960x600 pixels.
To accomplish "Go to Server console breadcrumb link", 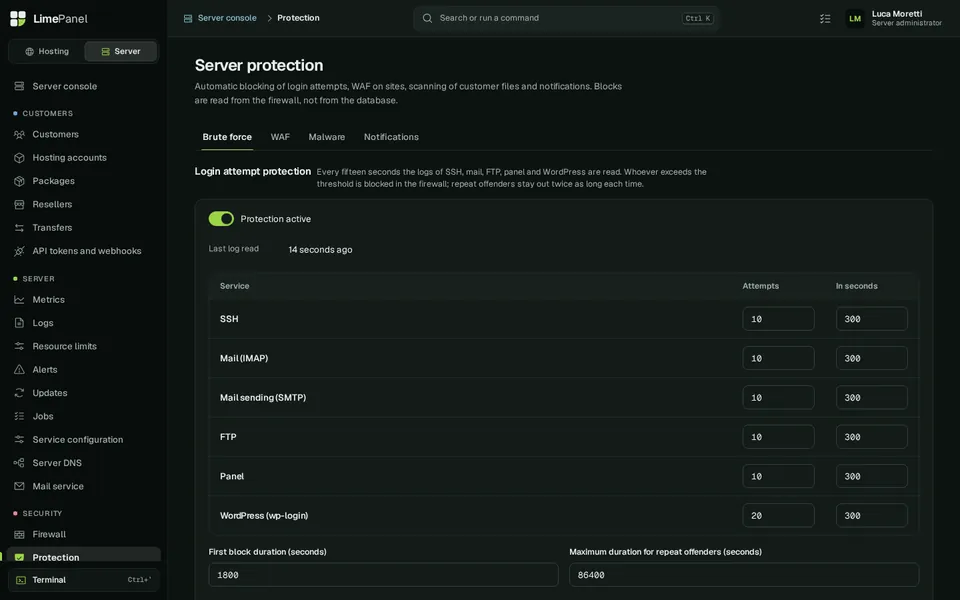I will coord(227,18).
